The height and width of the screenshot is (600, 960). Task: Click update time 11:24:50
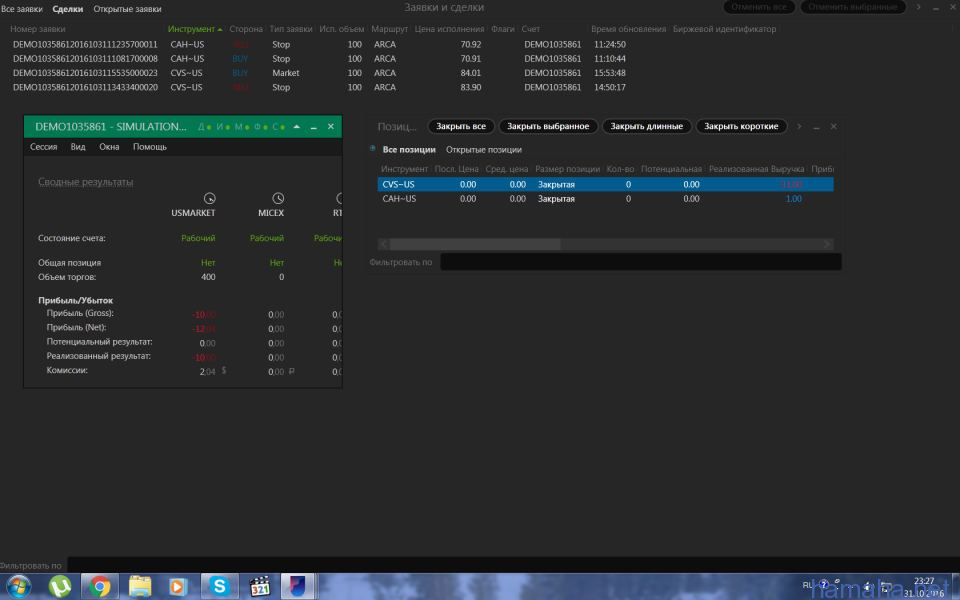[610, 45]
